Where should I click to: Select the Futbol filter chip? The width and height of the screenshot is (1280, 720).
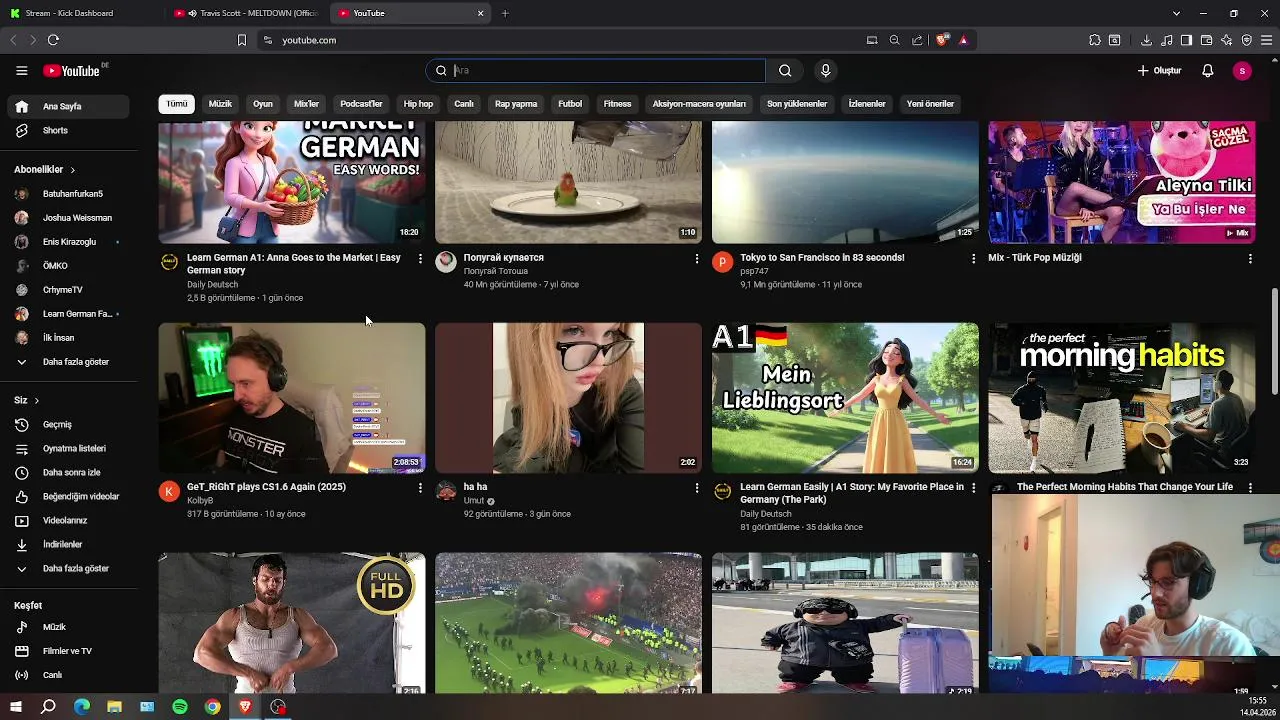pyautogui.click(x=570, y=104)
